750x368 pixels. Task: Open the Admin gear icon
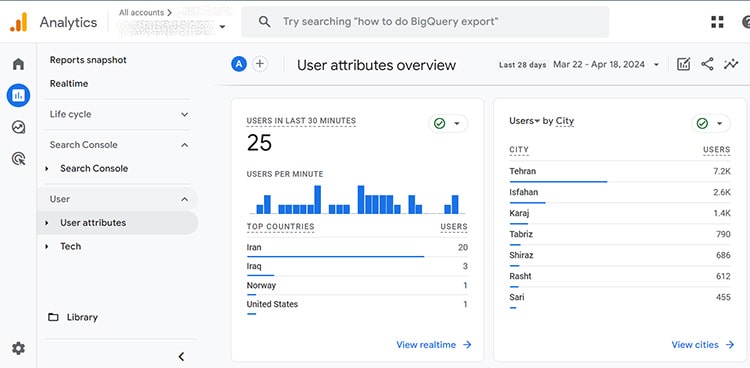point(18,348)
